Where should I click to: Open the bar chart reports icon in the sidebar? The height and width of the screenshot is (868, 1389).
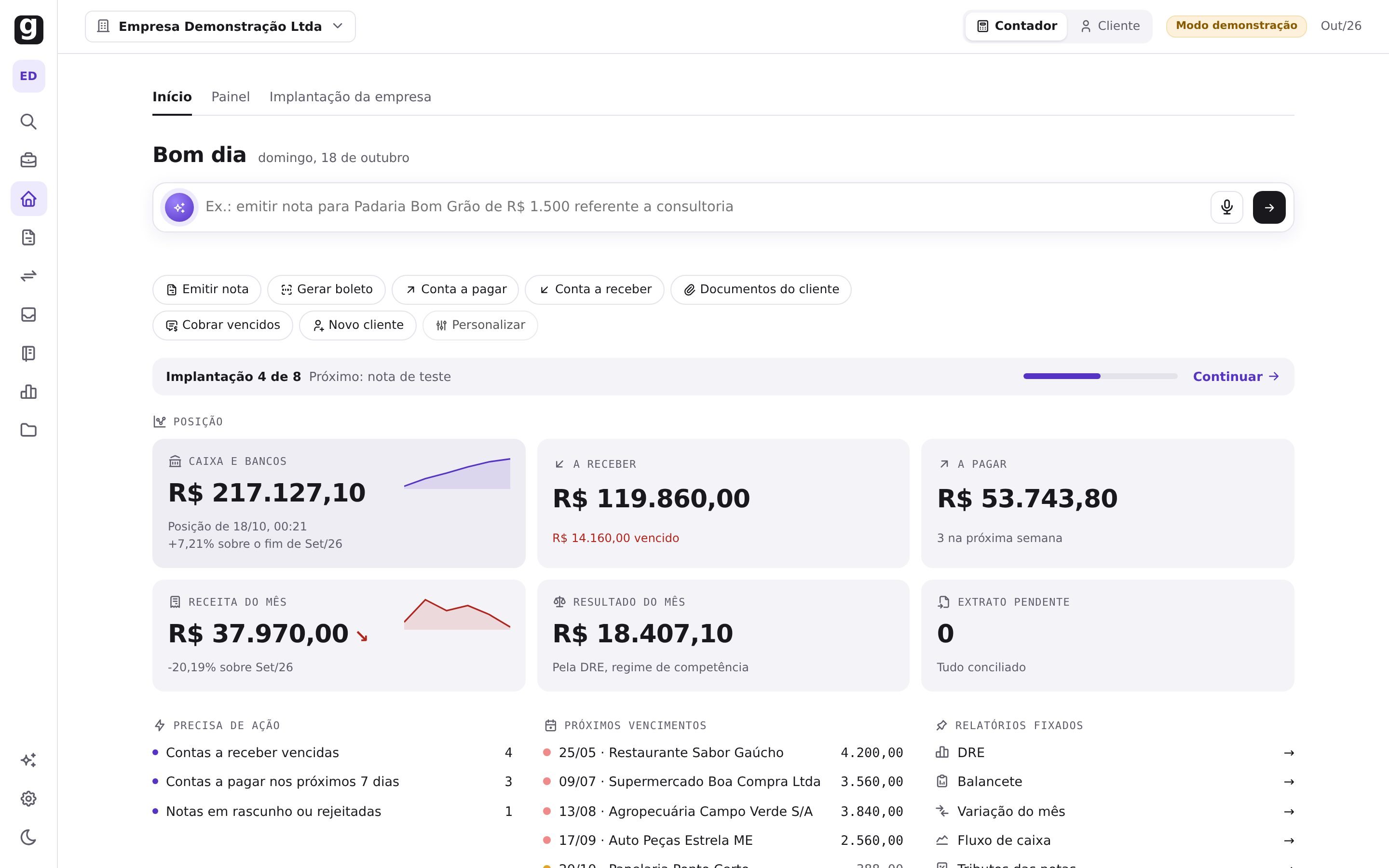tap(29, 392)
